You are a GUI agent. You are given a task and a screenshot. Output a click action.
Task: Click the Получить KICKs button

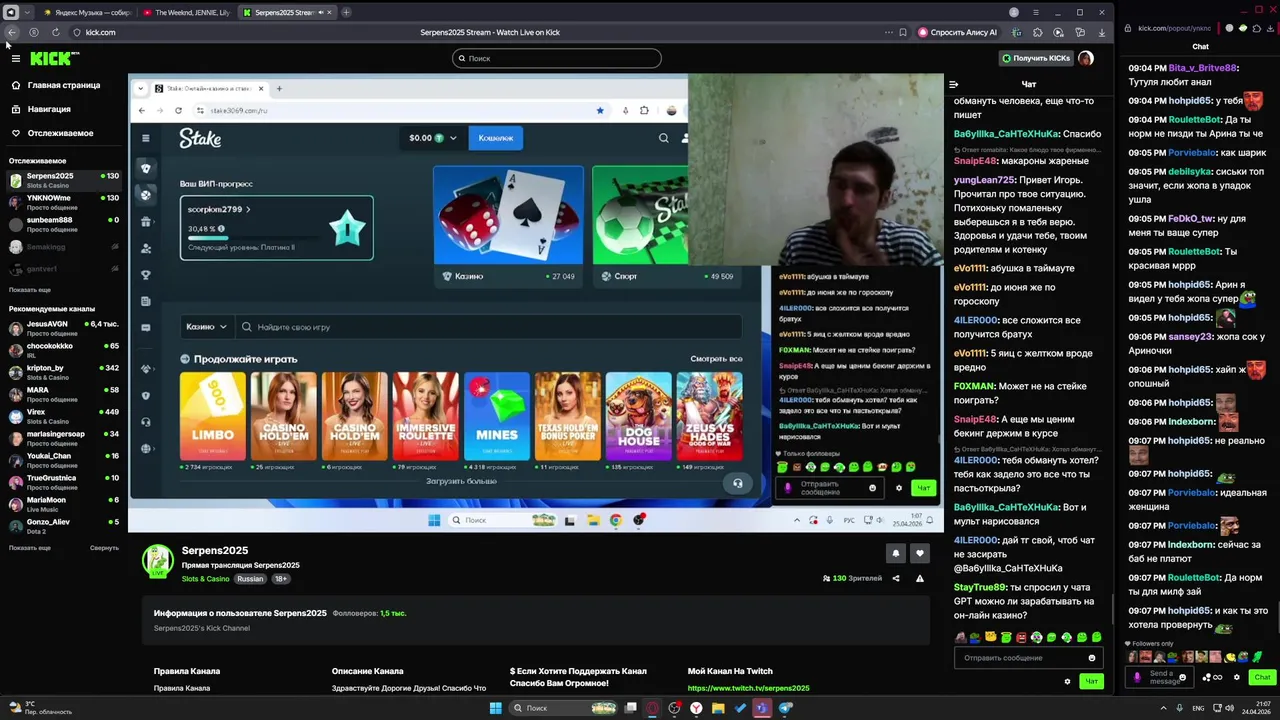(1036, 58)
